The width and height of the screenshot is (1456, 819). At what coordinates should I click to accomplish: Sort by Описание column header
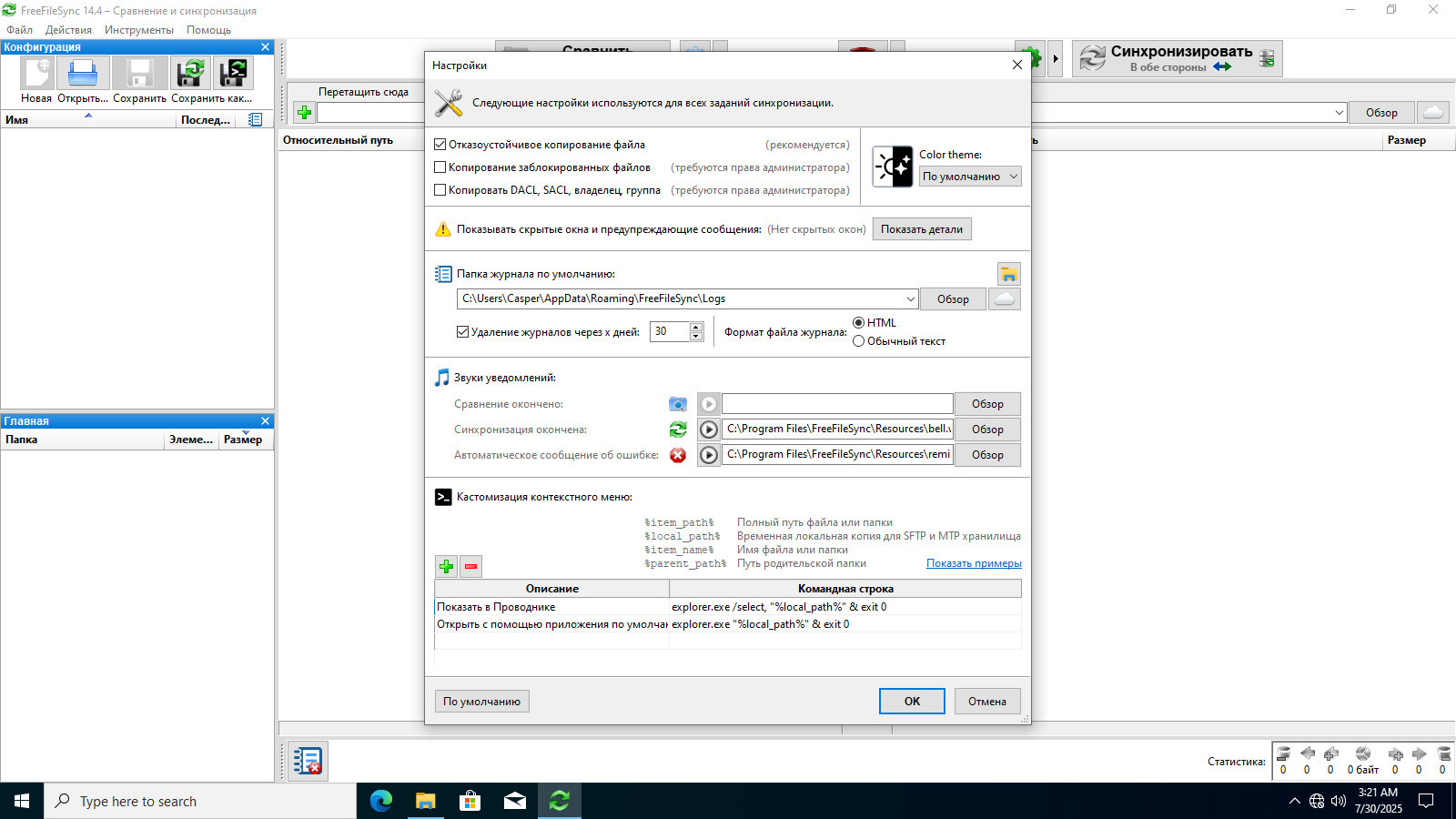pyautogui.click(x=551, y=589)
